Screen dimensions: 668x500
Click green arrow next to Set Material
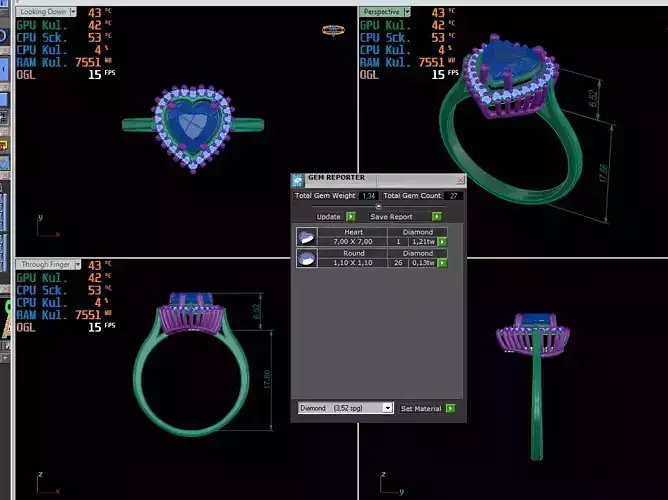pos(450,408)
